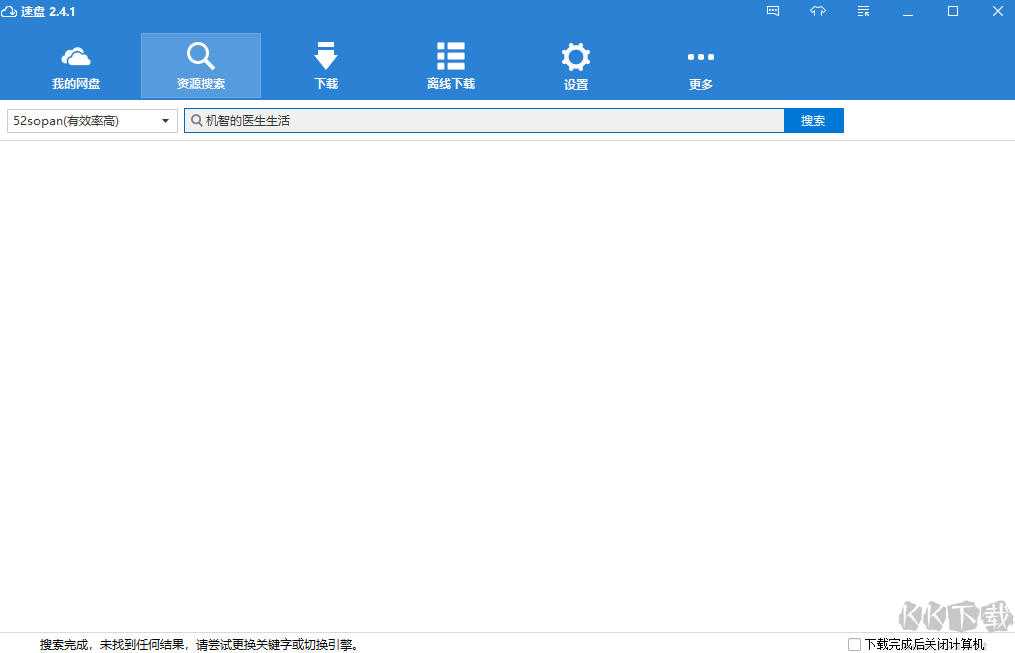The width and height of the screenshot is (1015, 653).
Task: Enable 下载完成后关闭计算机 checkbox
Action: click(853, 644)
